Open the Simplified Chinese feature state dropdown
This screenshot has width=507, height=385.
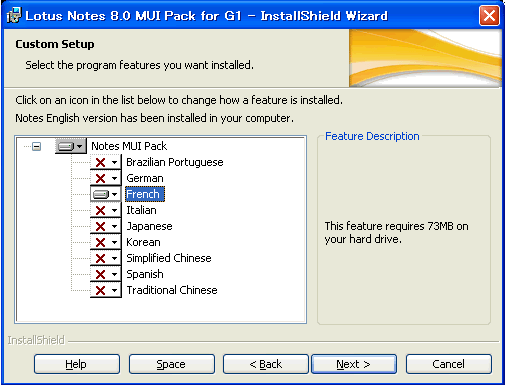pyautogui.click(x=106, y=258)
